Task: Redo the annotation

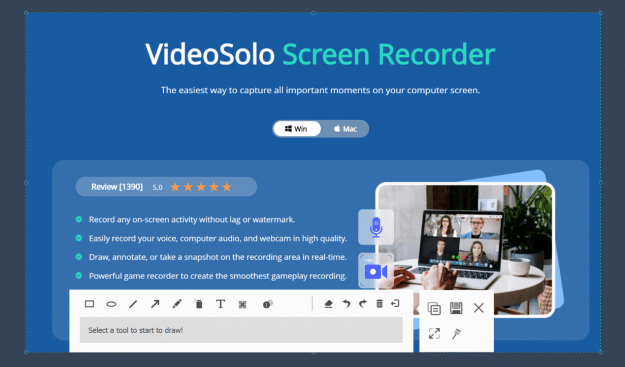Action: (363, 304)
